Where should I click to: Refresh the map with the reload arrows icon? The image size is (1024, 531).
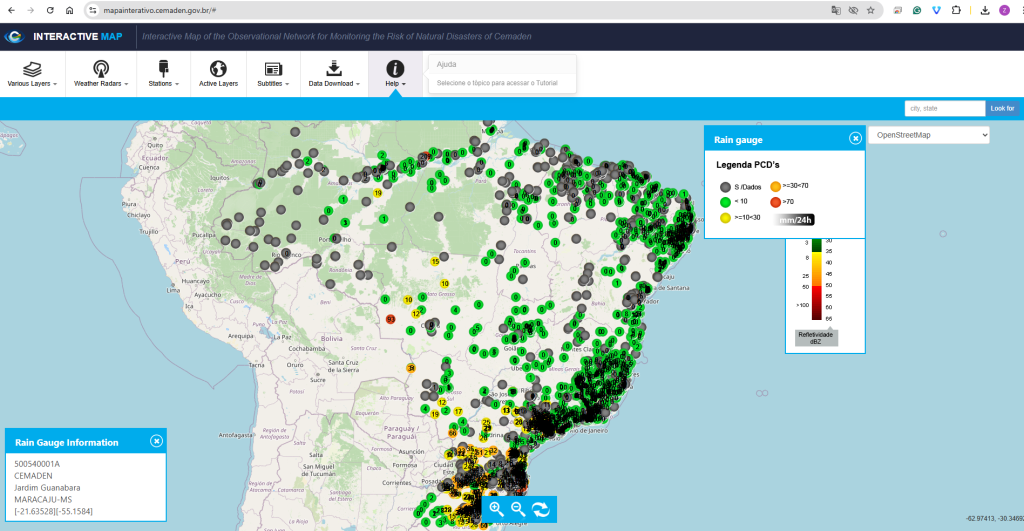pyautogui.click(x=541, y=509)
